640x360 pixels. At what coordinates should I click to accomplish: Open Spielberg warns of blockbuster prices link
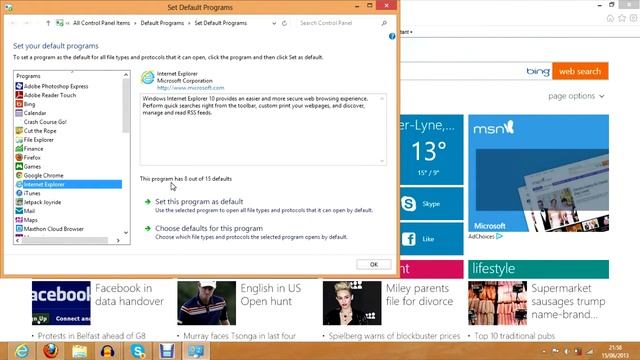[x=394, y=336]
